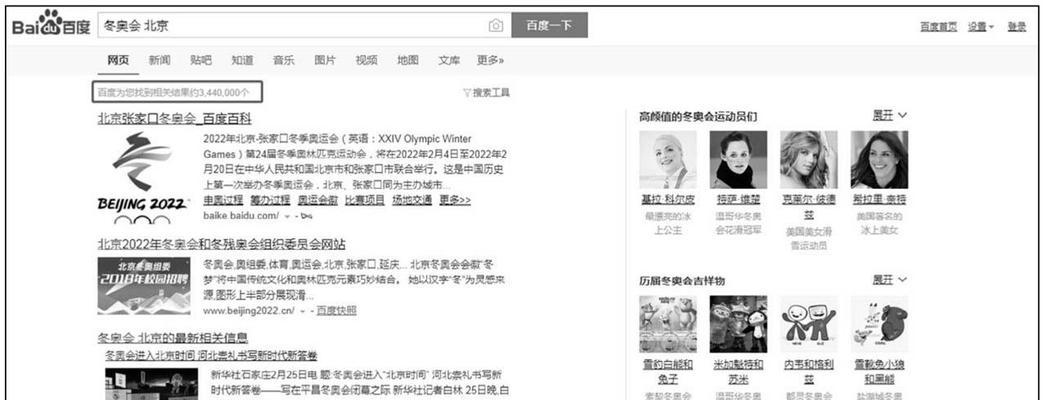Image resolution: width=1047 pixels, height=400 pixels.
Task: Click the 内韦和格利兹 mascot image
Action: [809, 325]
